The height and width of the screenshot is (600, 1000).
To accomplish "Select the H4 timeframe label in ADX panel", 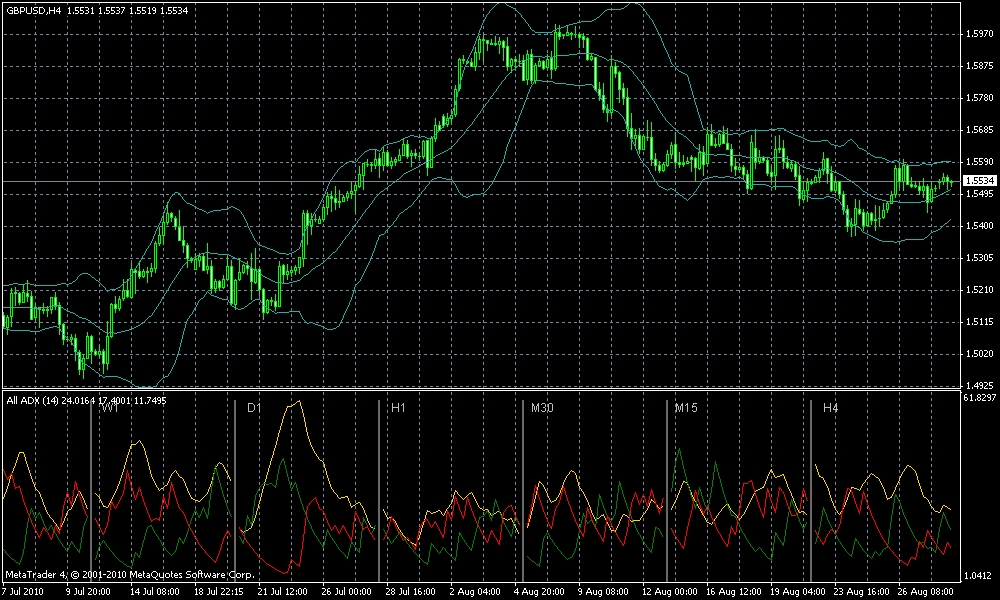I will [x=830, y=407].
